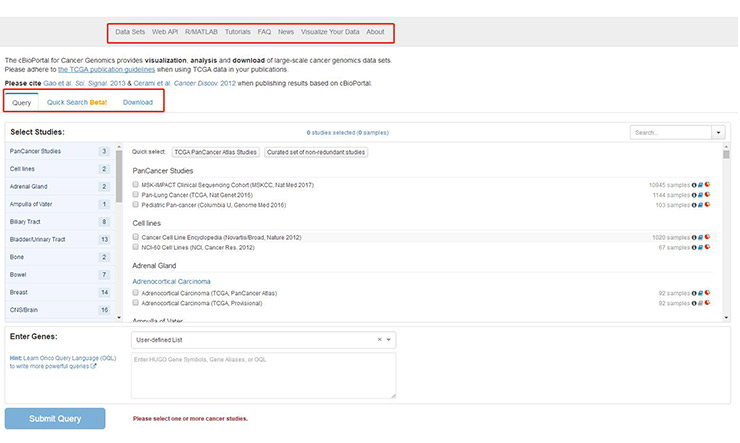View pie chart for Adrenocortical Carcinoma PanCancer Atlas
The width and height of the screenshot is (740, 443).
click(x=707, y=293)
